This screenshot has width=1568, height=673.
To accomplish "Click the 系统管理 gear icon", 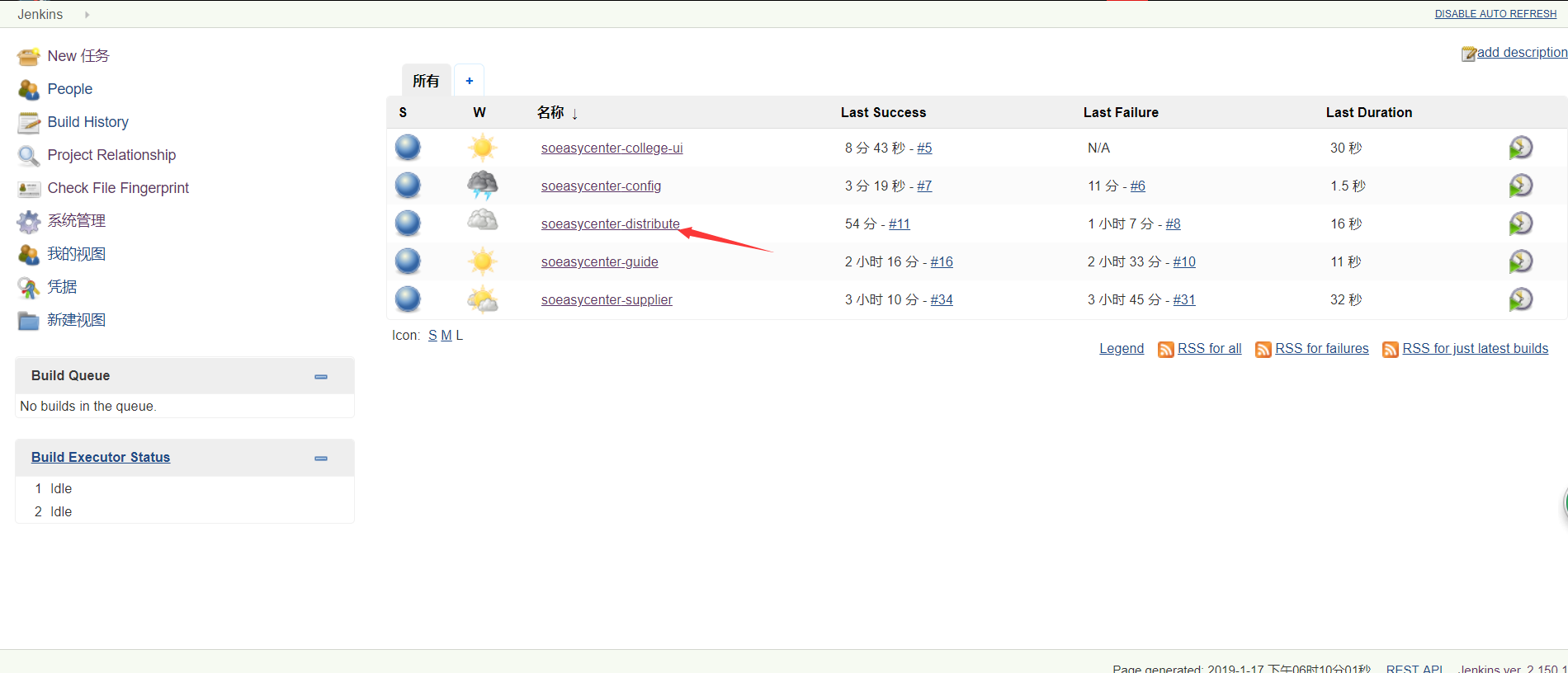I will coord(29,221).
